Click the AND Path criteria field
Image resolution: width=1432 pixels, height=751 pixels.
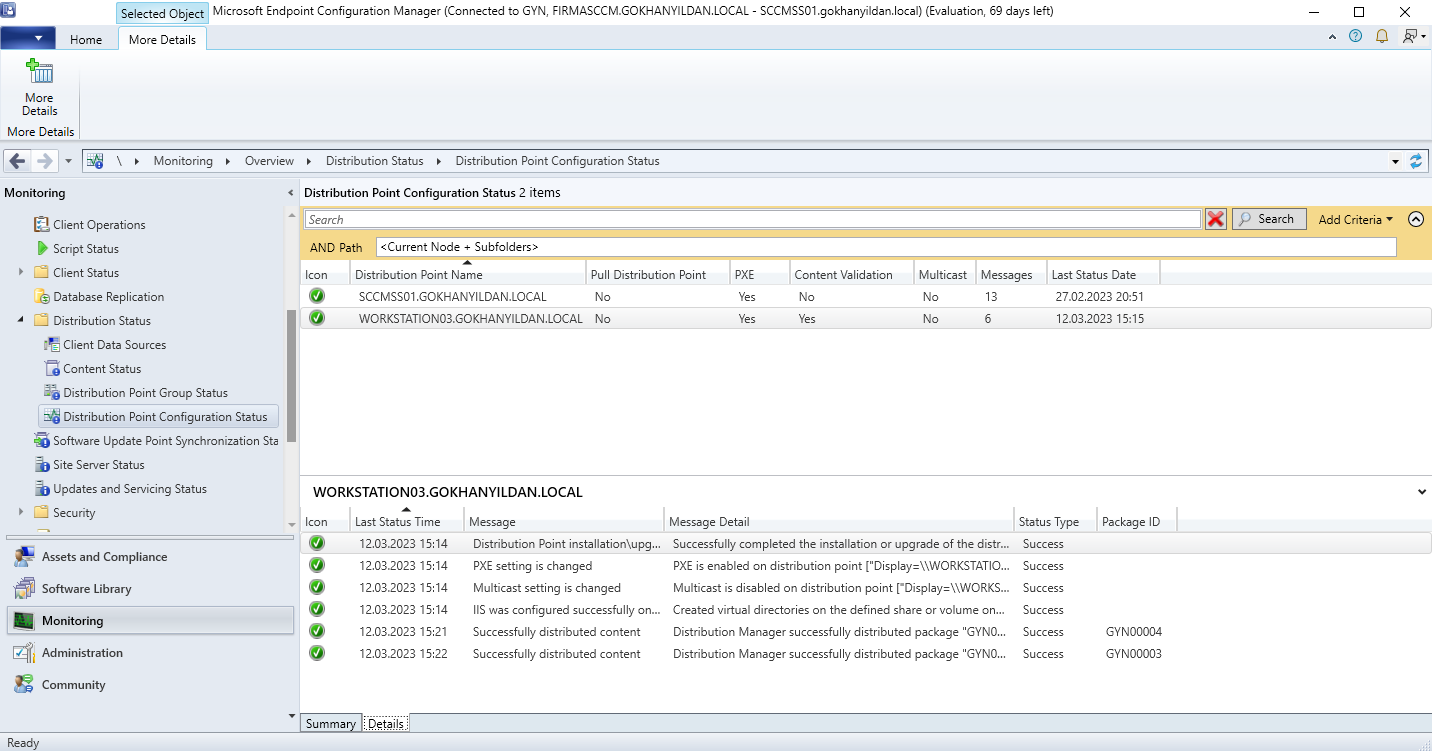pyautogui.click(x=886, y=247)
